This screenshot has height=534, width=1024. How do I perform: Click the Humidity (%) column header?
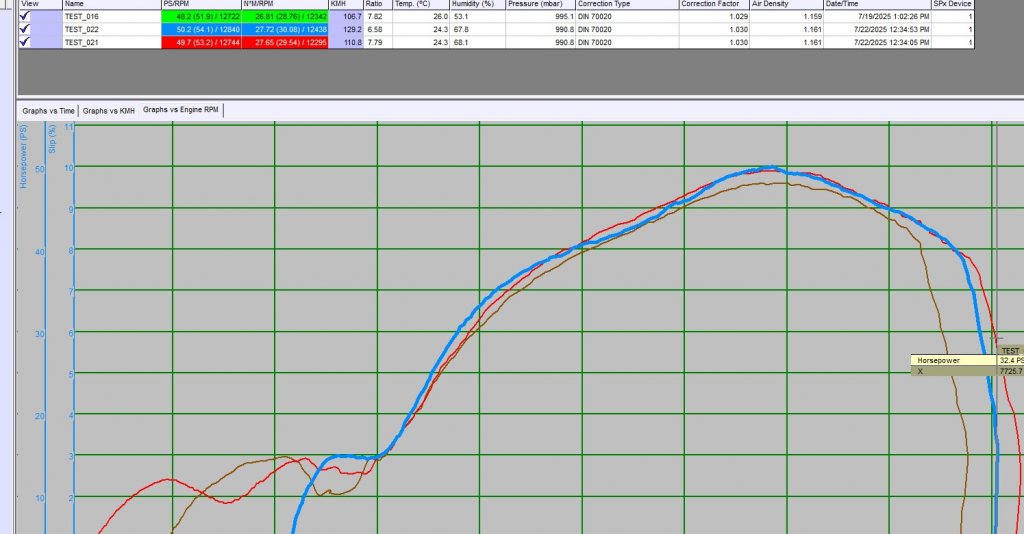point(477,4)
